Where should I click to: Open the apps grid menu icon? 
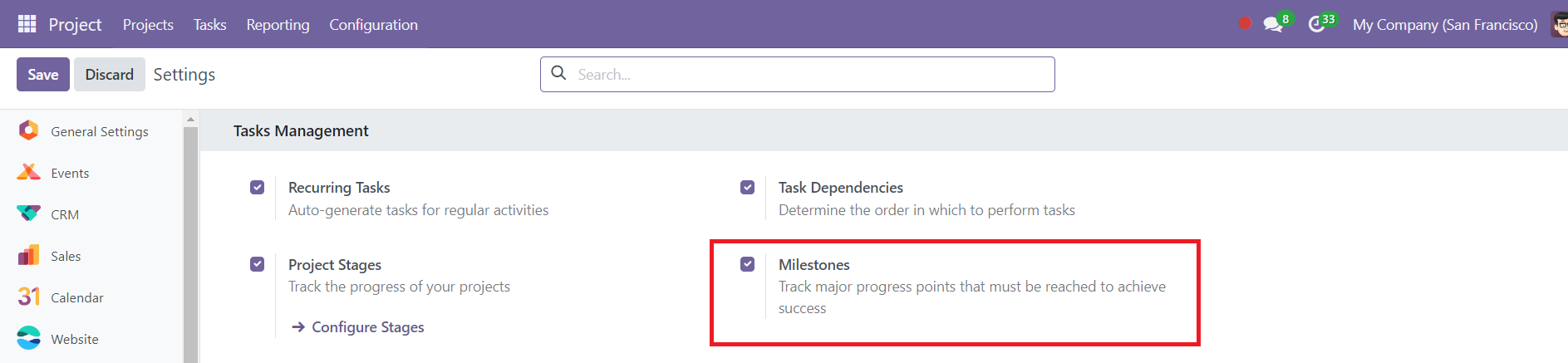tap(27, 24)
